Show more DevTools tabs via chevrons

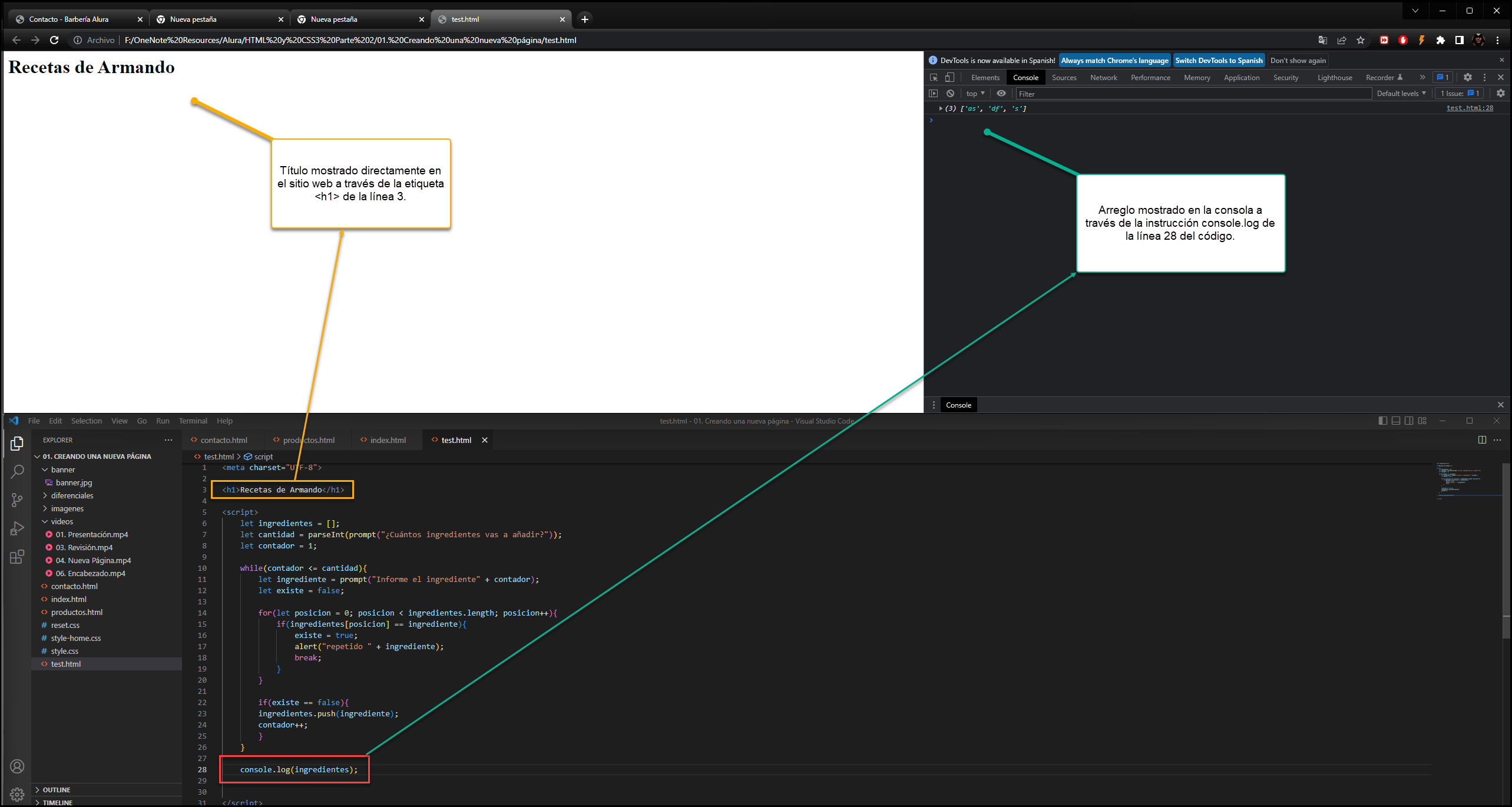coord(1422,77)
